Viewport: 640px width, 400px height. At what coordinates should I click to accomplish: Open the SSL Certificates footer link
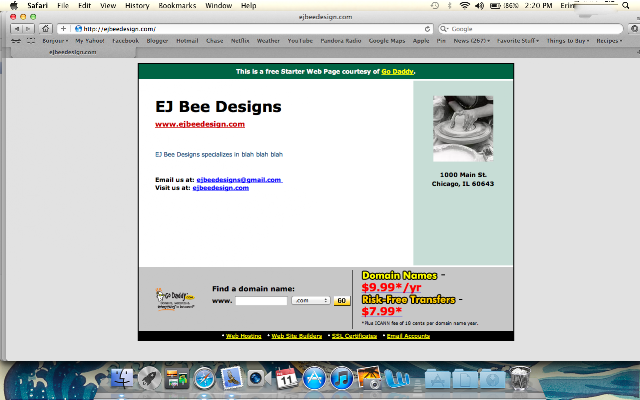click(x=354, y=336)
